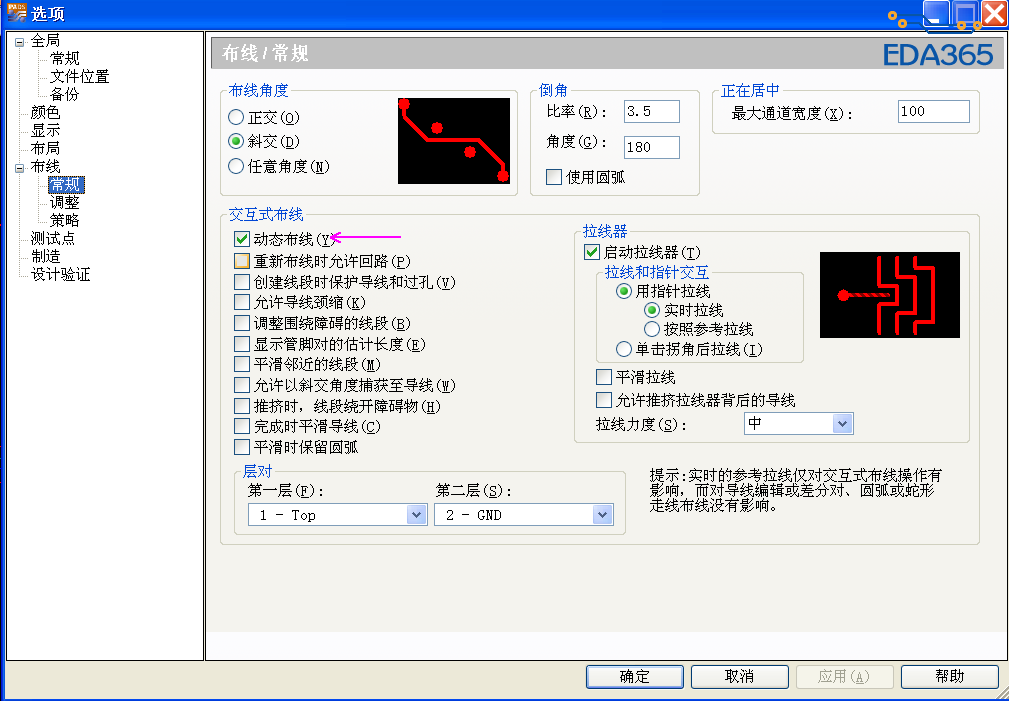Click the 帮助 button

coord(949,677)
